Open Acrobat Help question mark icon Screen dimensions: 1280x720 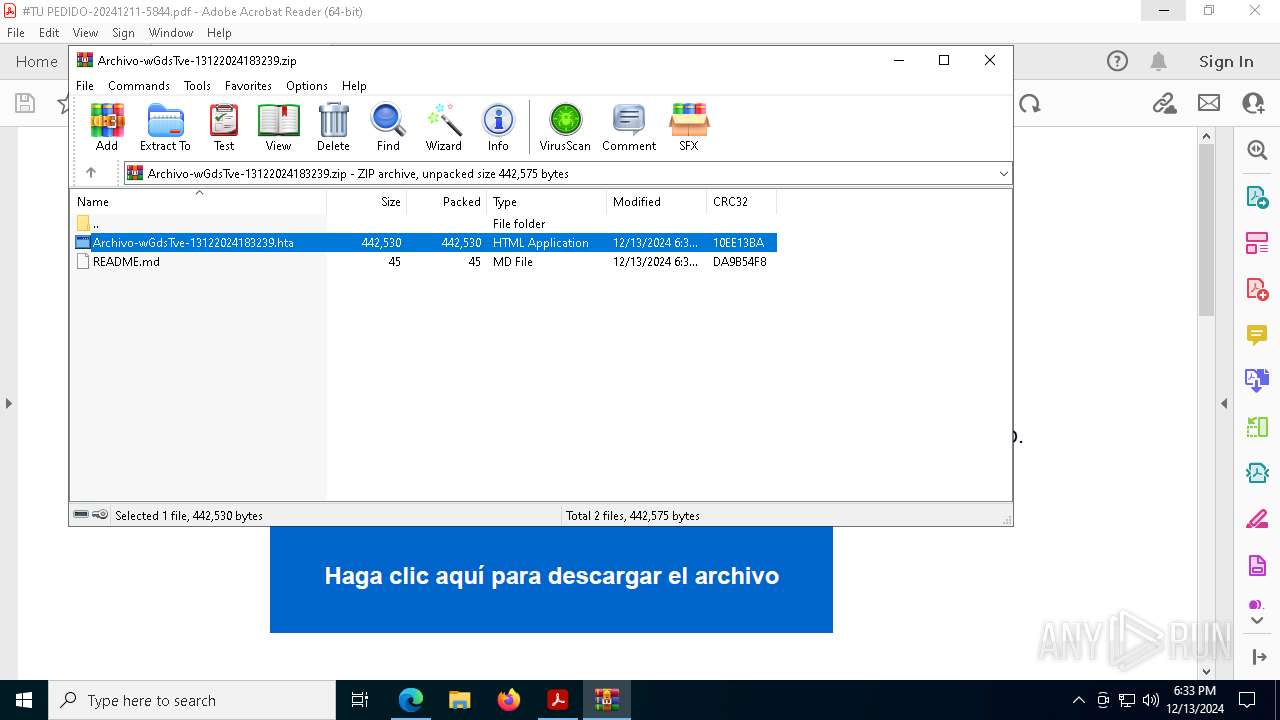(1117, 61)
